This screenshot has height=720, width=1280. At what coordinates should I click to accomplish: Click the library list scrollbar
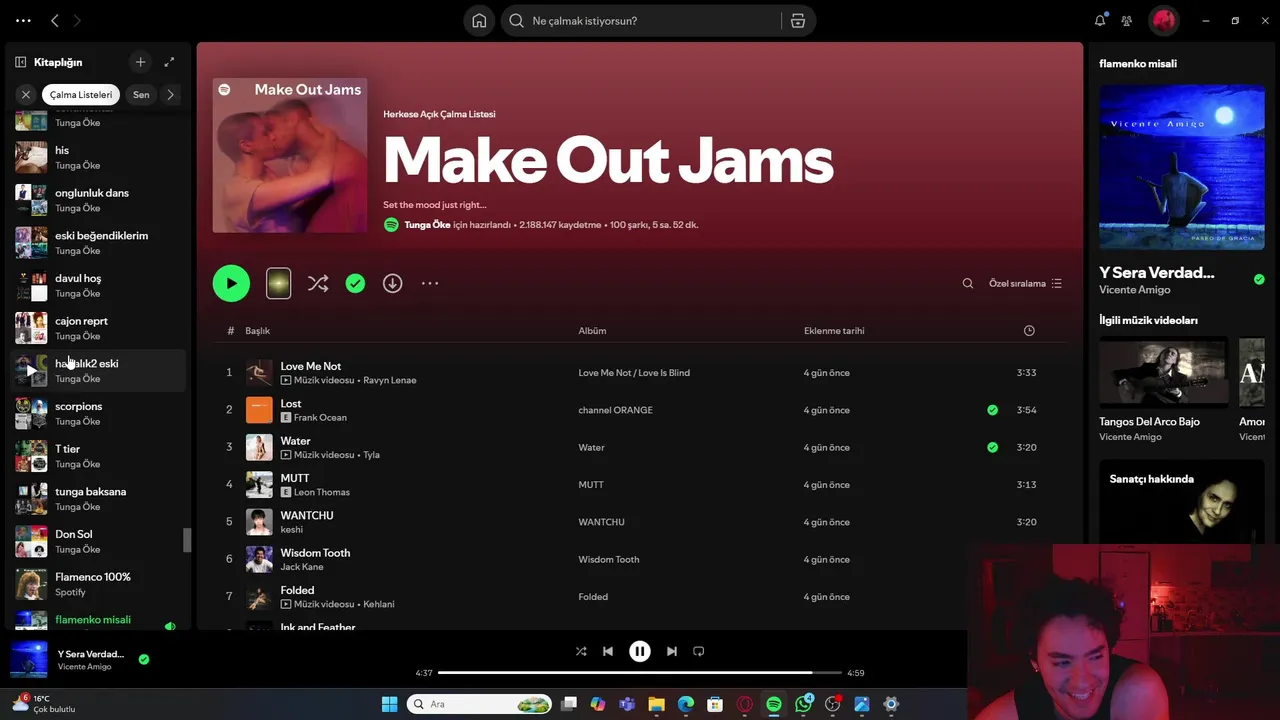pos(187,540)
